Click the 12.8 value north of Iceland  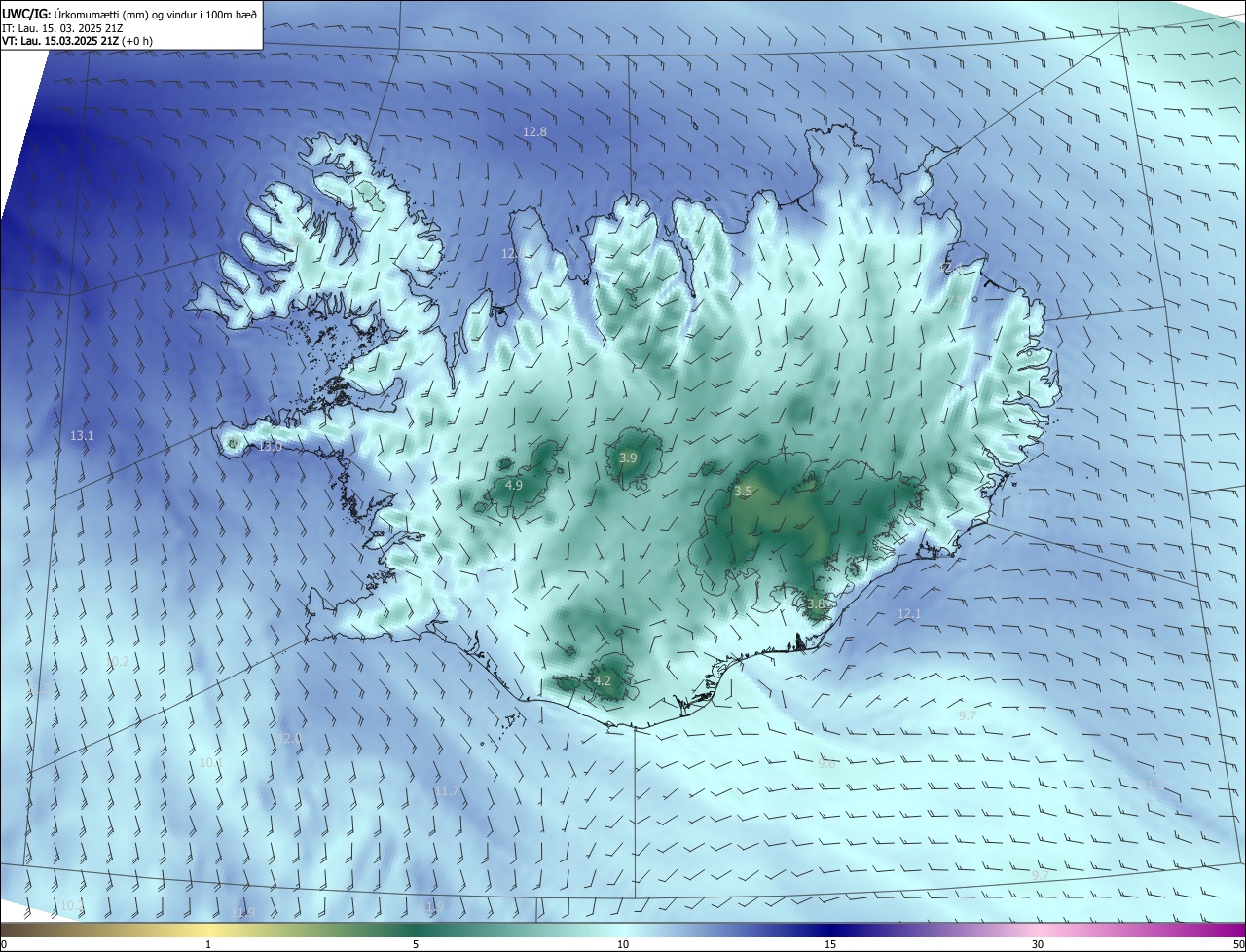pyautogui.click(x=534, y=131)
